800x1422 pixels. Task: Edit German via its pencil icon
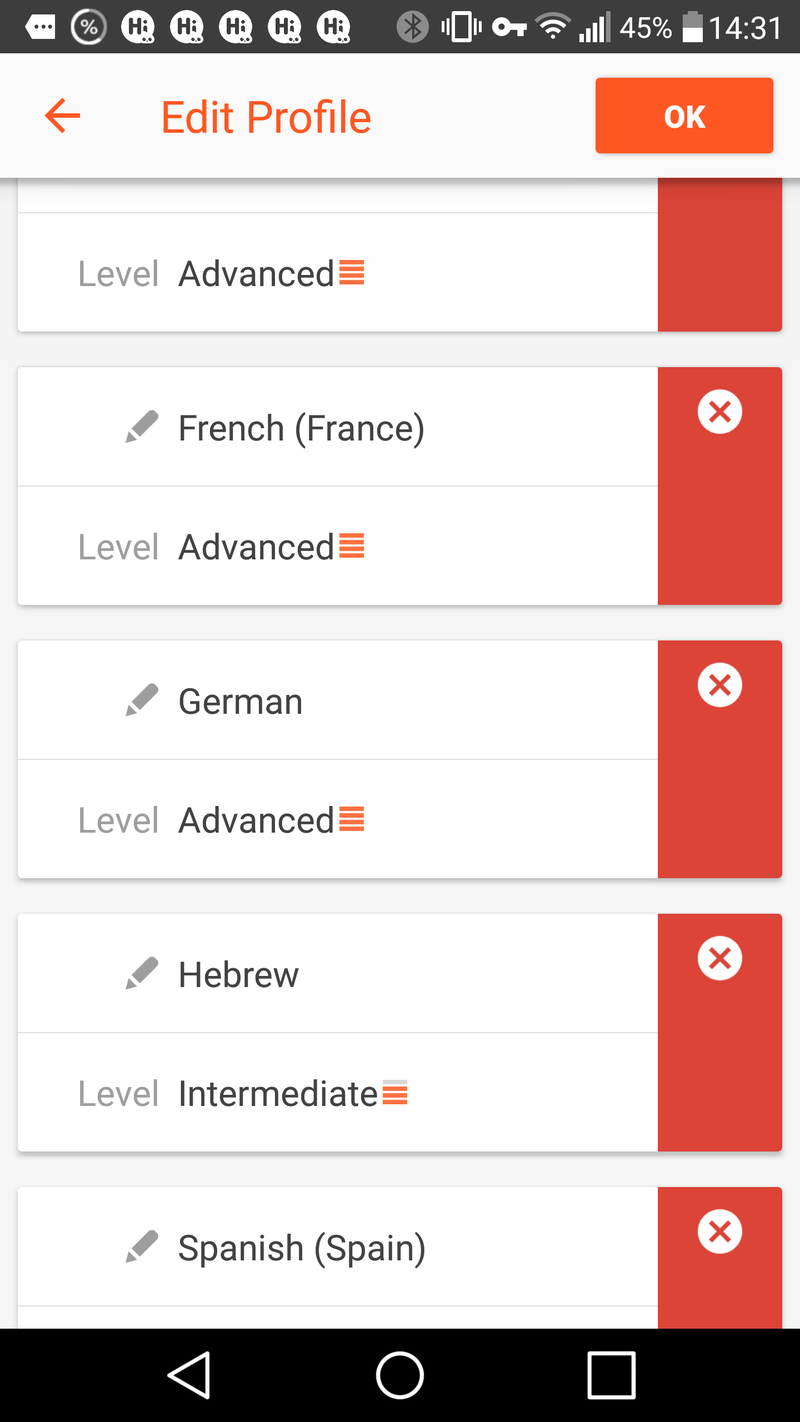point(142,701)
